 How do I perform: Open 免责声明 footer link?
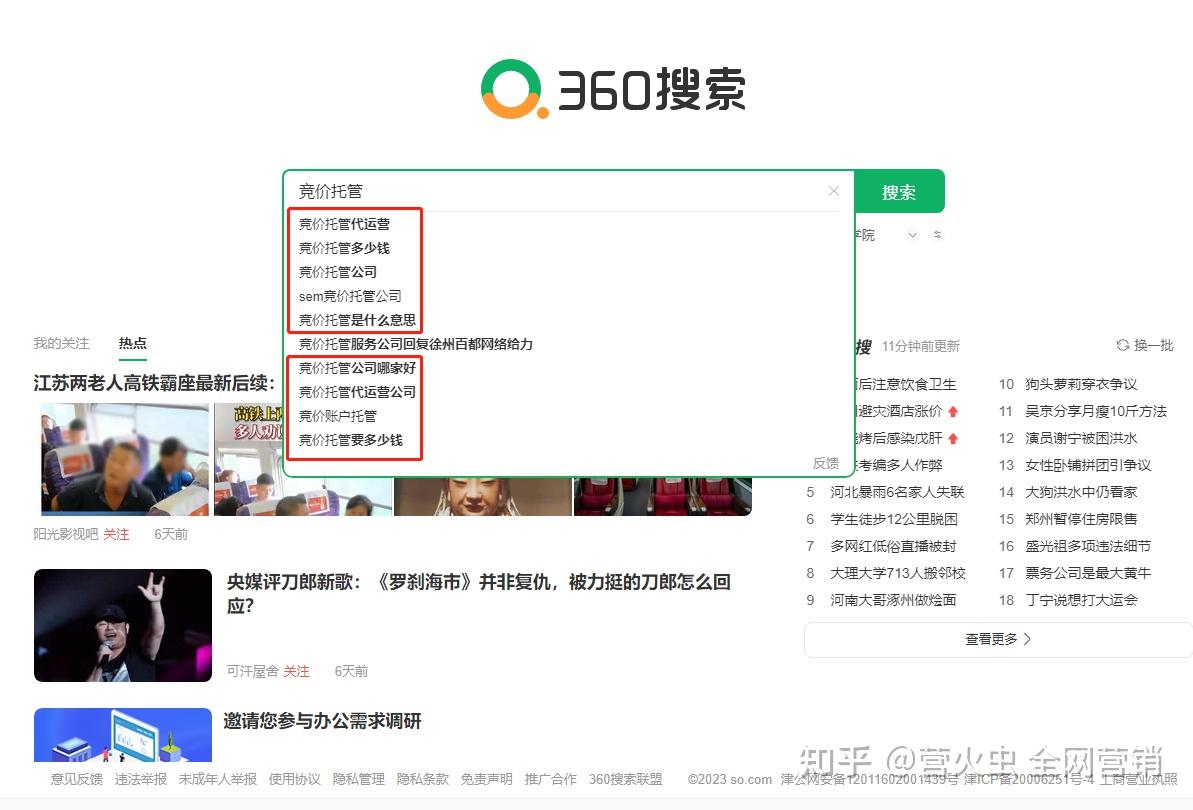pyautogui.click(x=486, y=779)
